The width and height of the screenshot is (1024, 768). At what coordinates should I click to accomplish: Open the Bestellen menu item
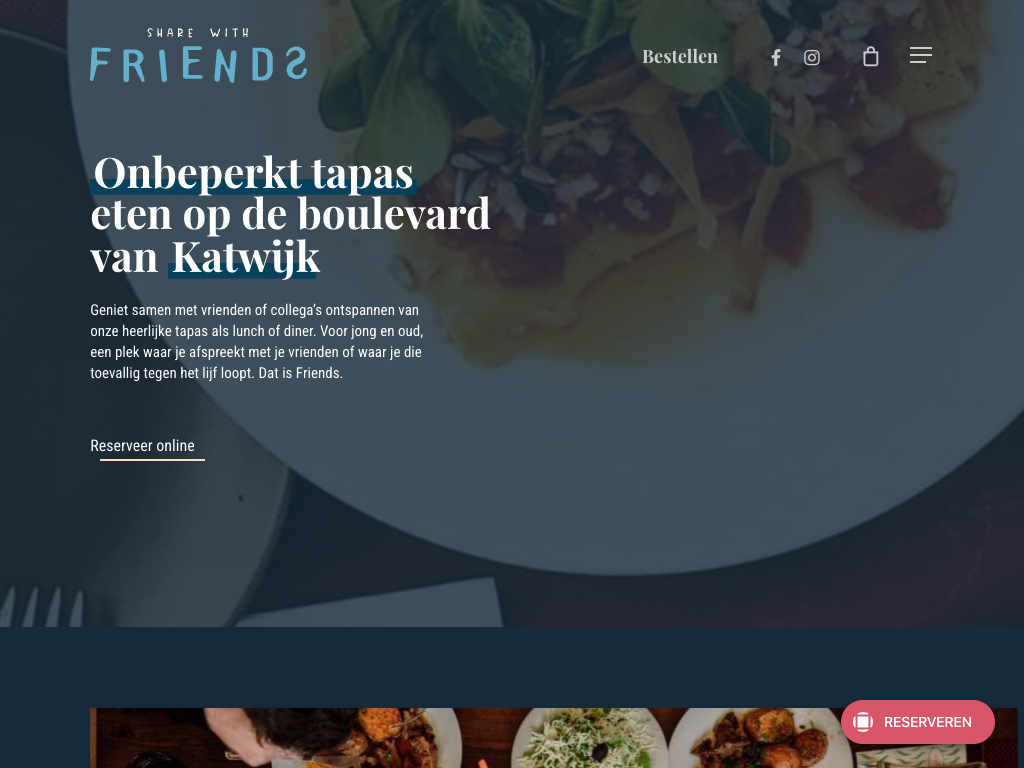679,56
